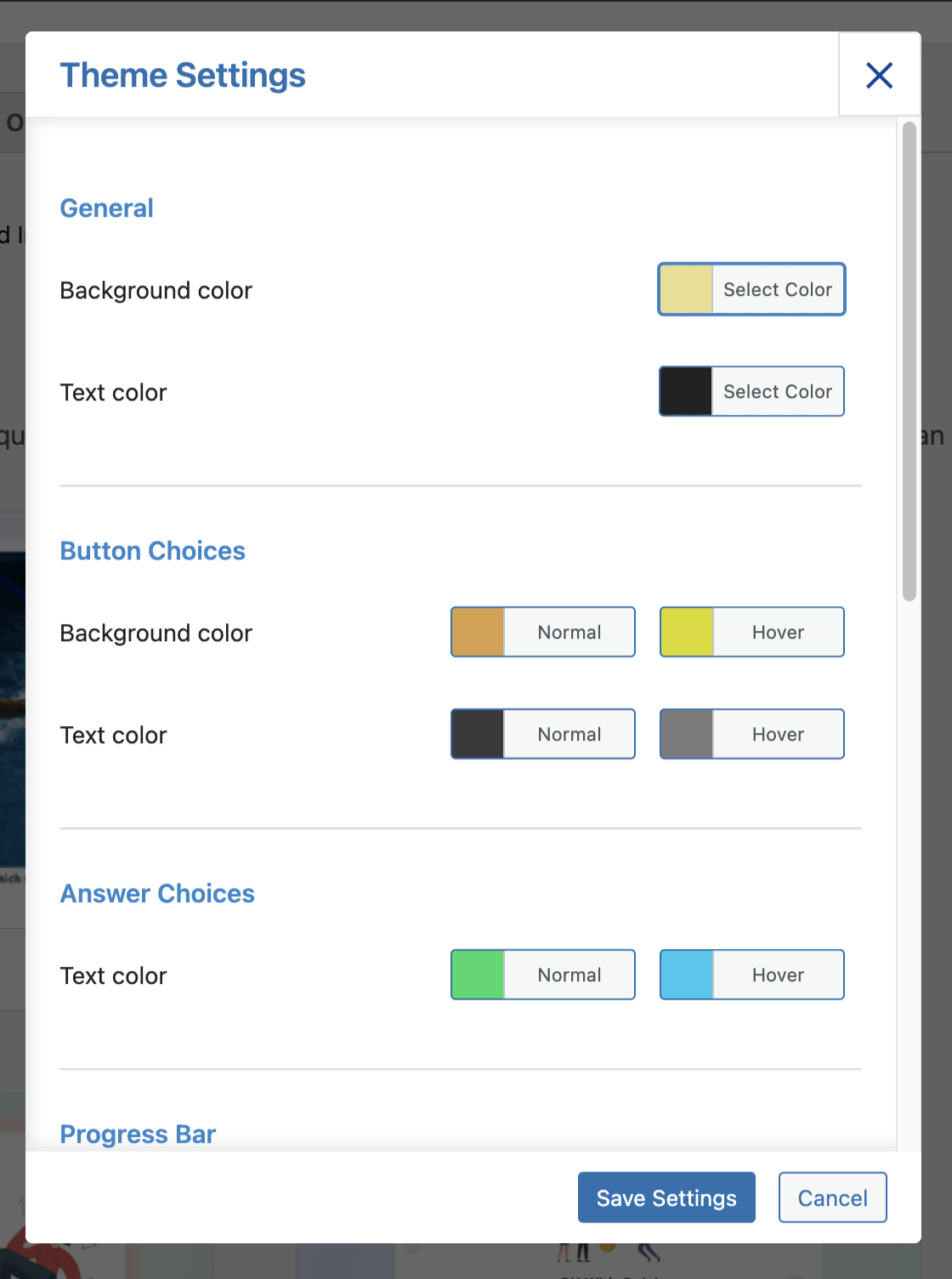Click the Save Settings button
Screen dimensions: 952x1279
click(x=666, y=1197)
